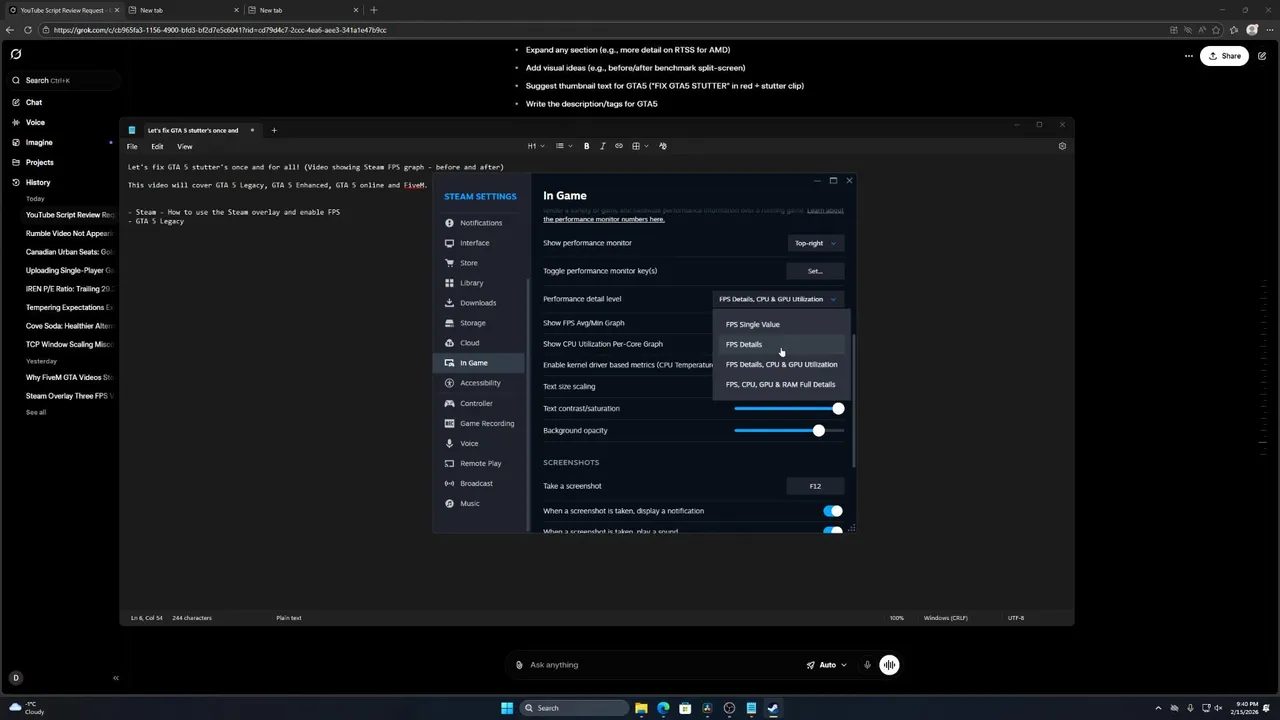This screenshot has height=720, width=1280.
Task: Open Notepad table dropdown
Action: point(639,146)
